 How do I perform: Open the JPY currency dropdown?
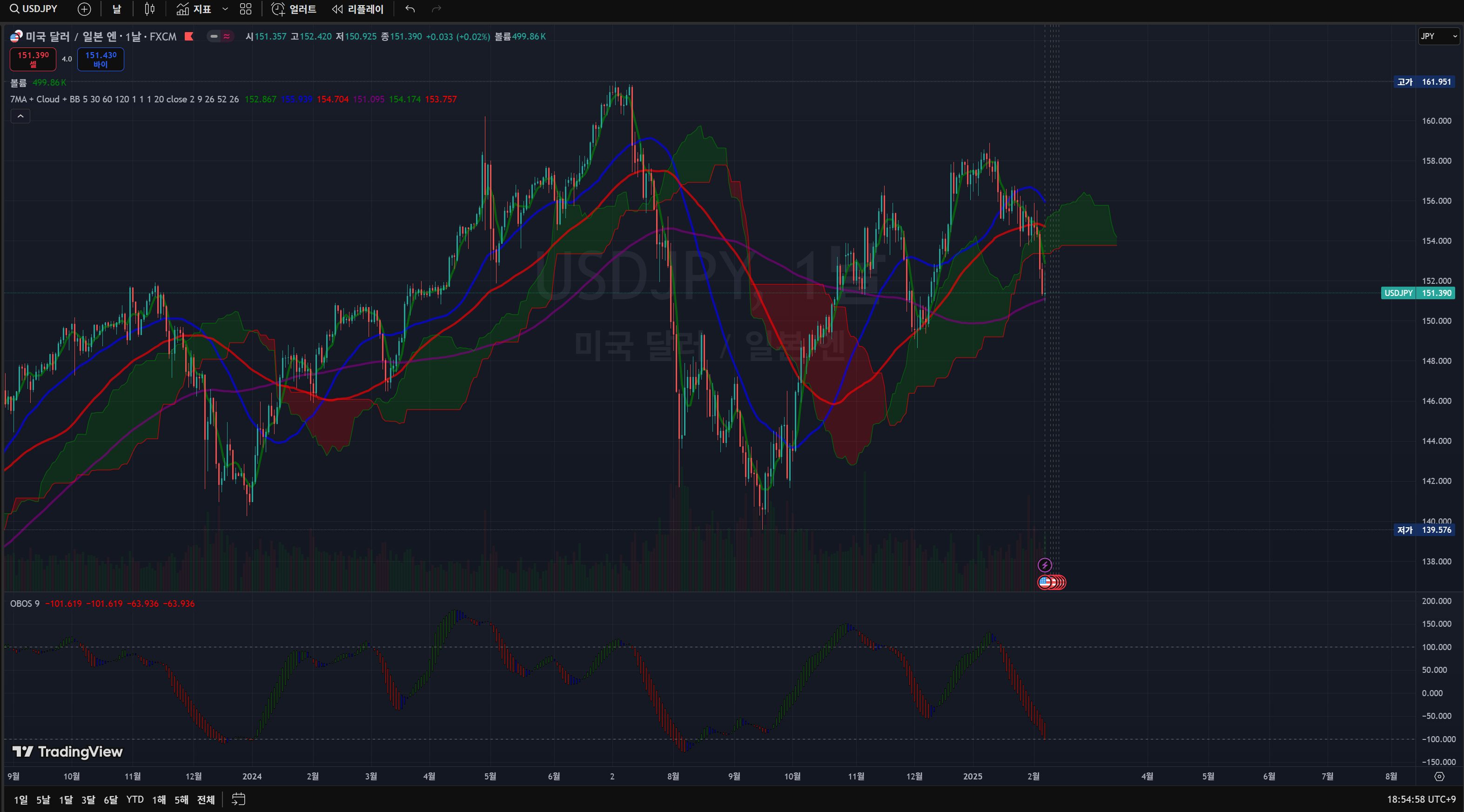[1438, 36]
